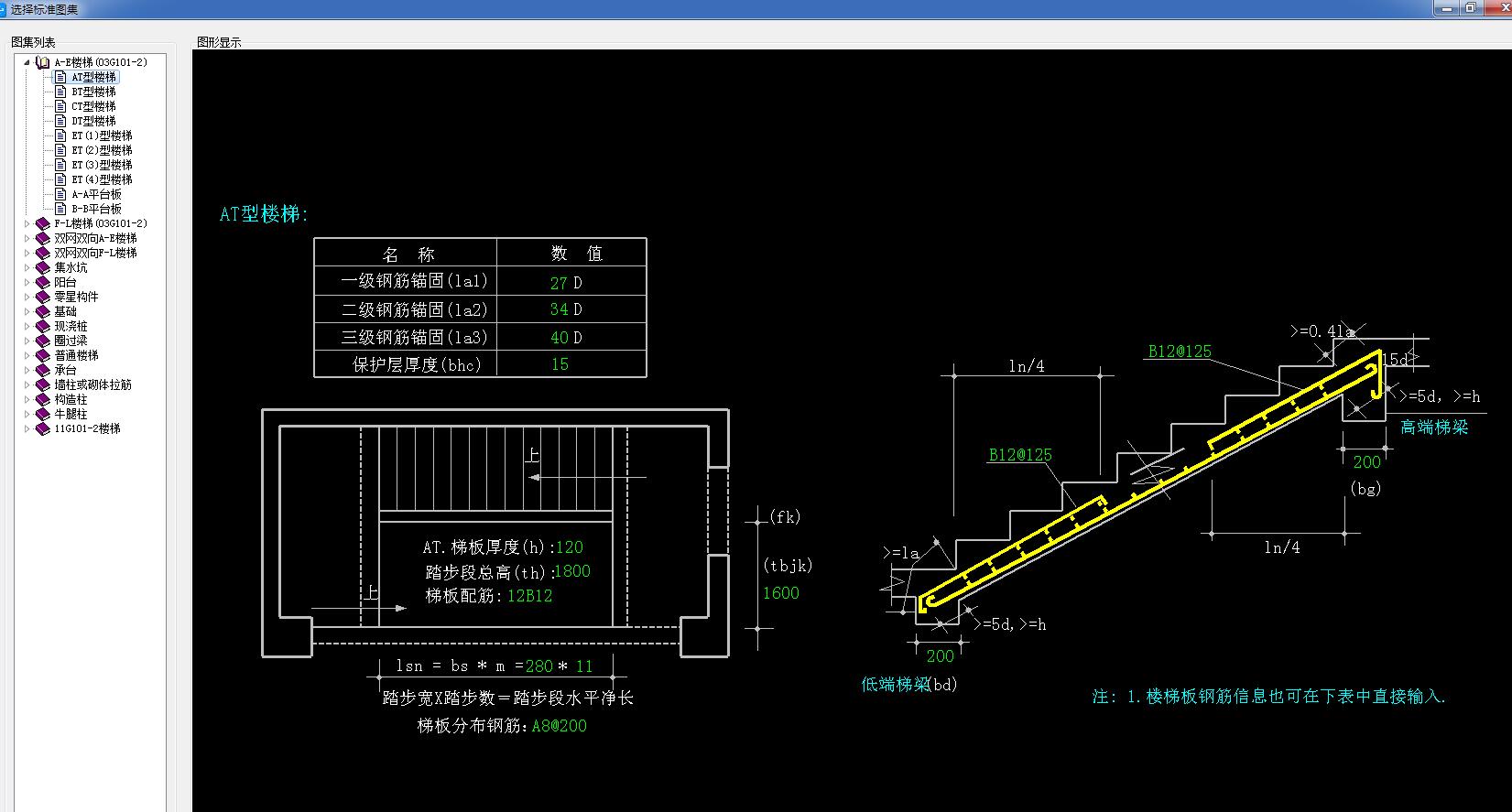
Task: Click the document icon beside ET(4)型楼梯
Action: (61, 179)
